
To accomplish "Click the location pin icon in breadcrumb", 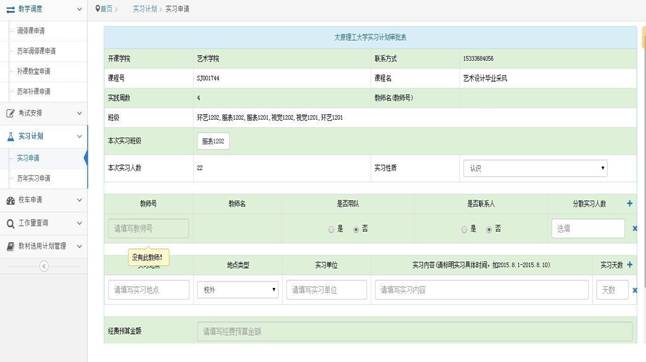I will pos(98,9).
